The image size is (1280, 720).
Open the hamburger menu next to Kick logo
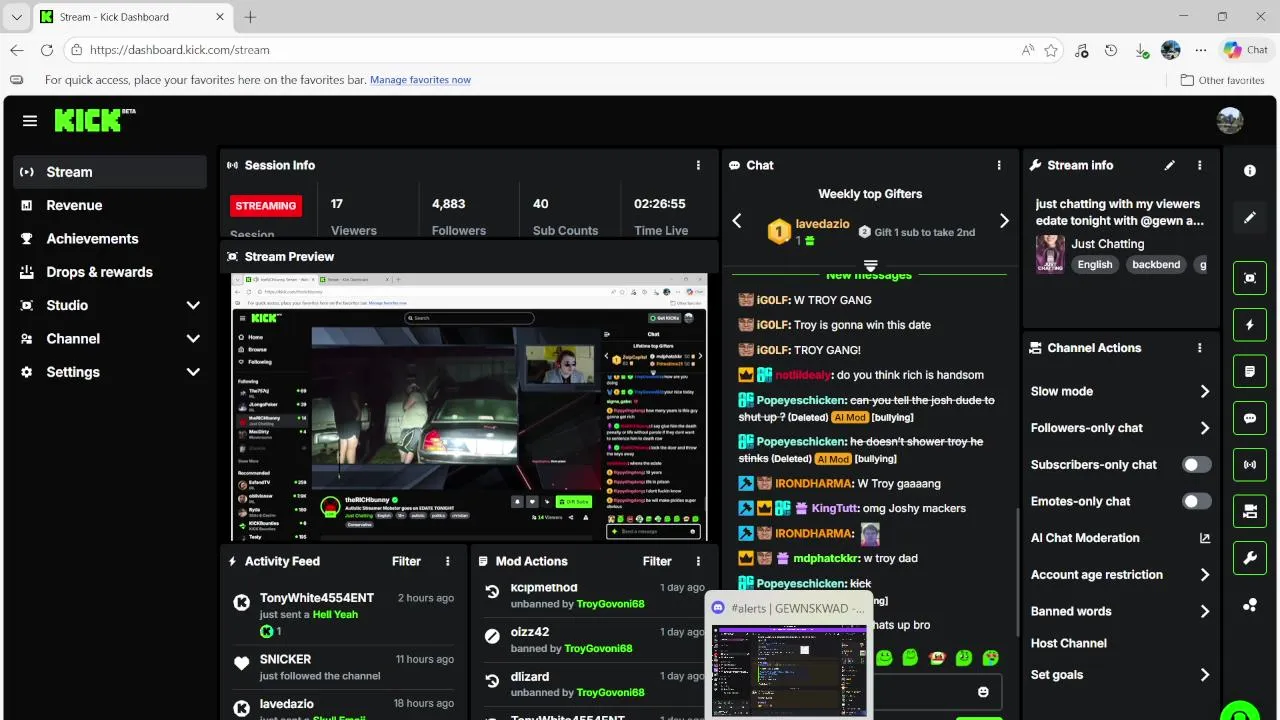pyautogui.click(x=30, y=121)
